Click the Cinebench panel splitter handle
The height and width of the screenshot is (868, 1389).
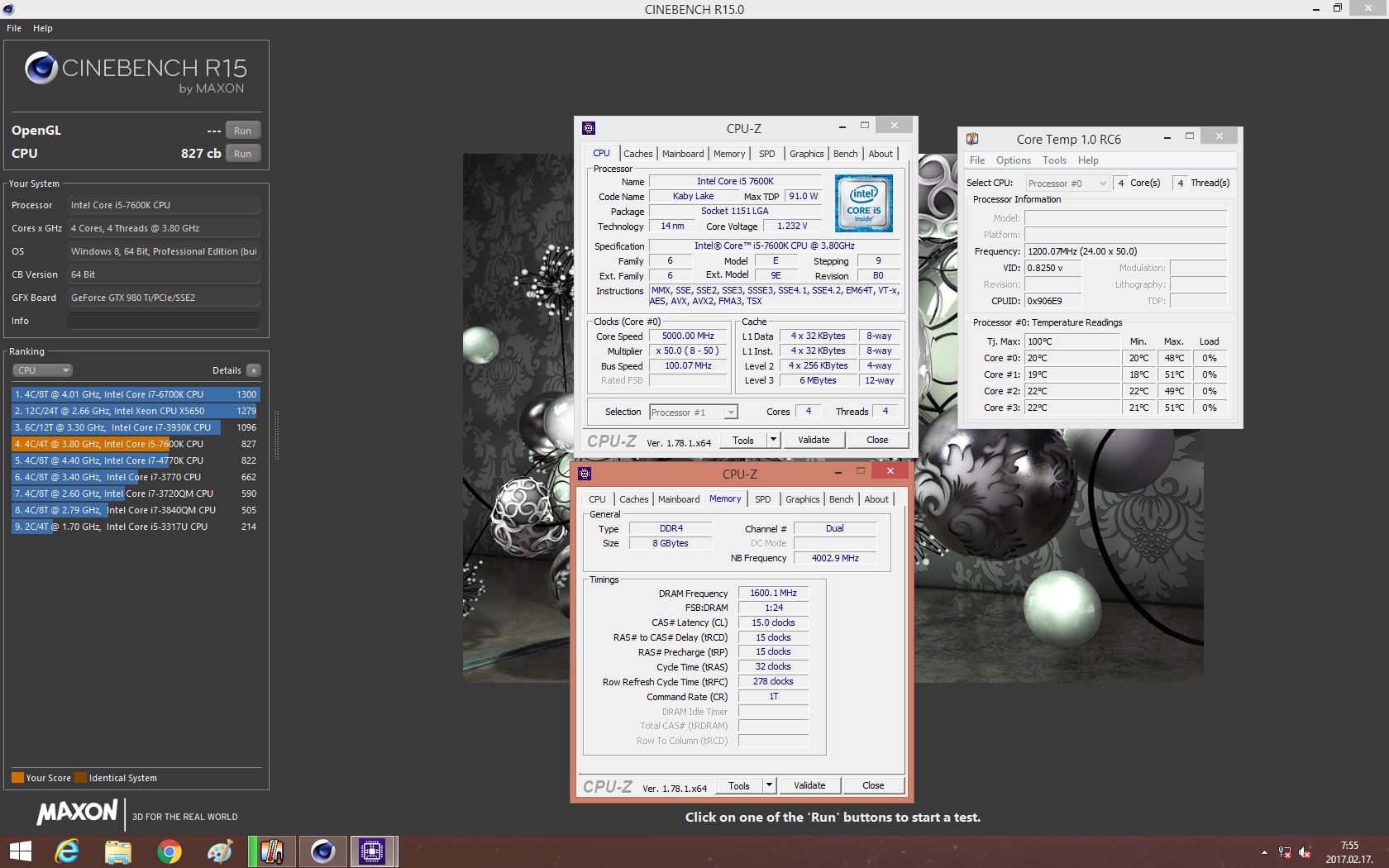pos(276,436)
